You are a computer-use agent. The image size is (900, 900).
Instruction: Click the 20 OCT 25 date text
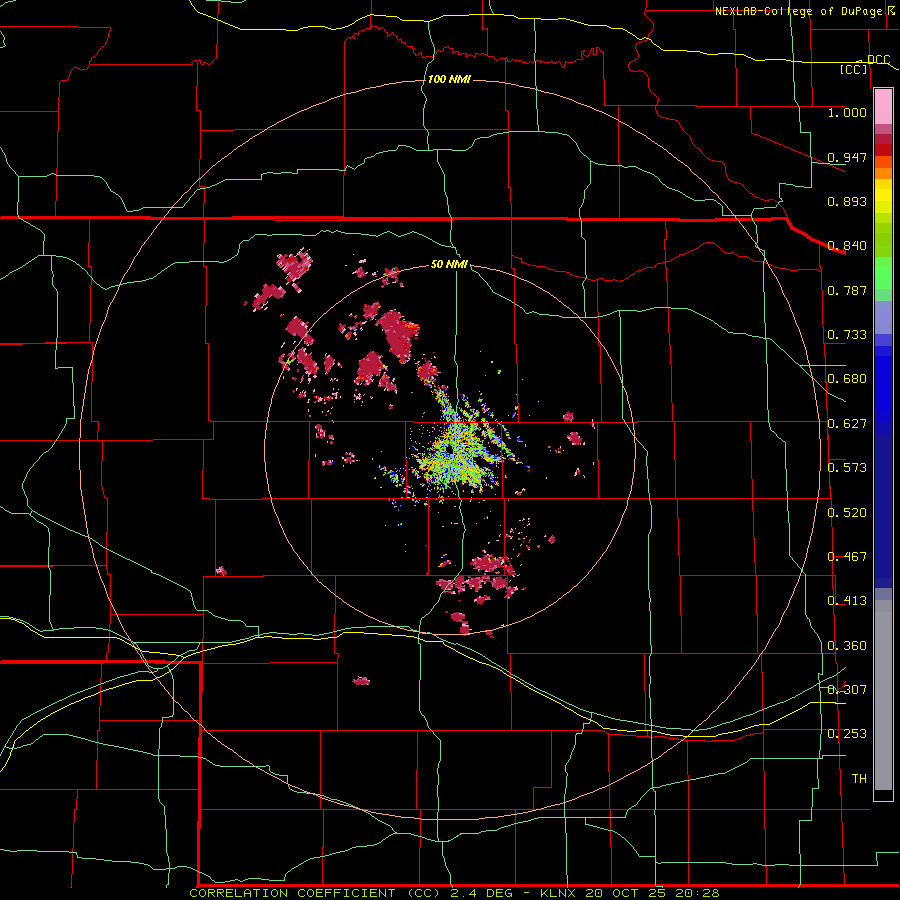[x=624, y=893]
